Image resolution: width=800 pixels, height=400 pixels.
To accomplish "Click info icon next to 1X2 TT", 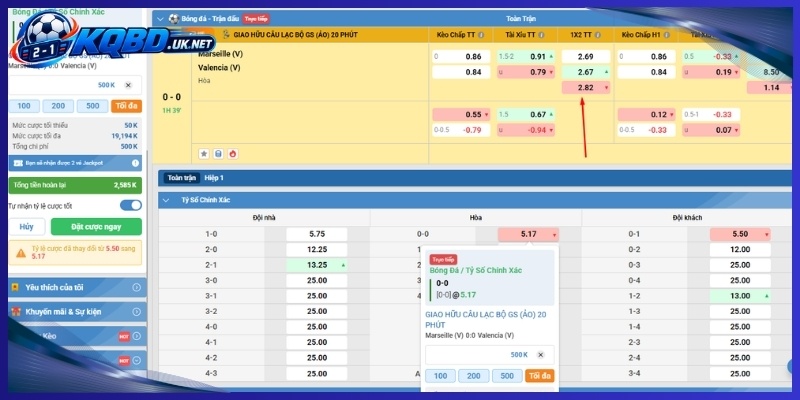I will tap(597, 35).
